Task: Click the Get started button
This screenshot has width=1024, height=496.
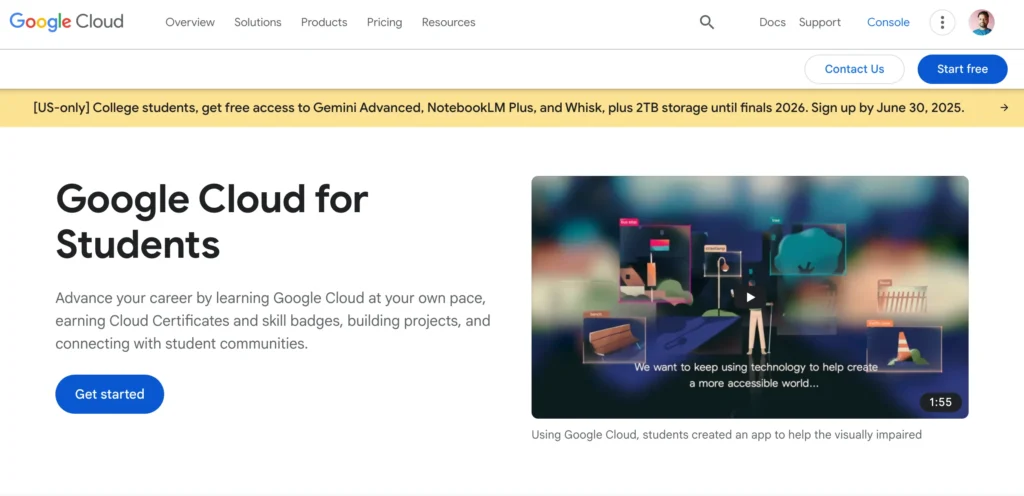Action: pos(110,394)
